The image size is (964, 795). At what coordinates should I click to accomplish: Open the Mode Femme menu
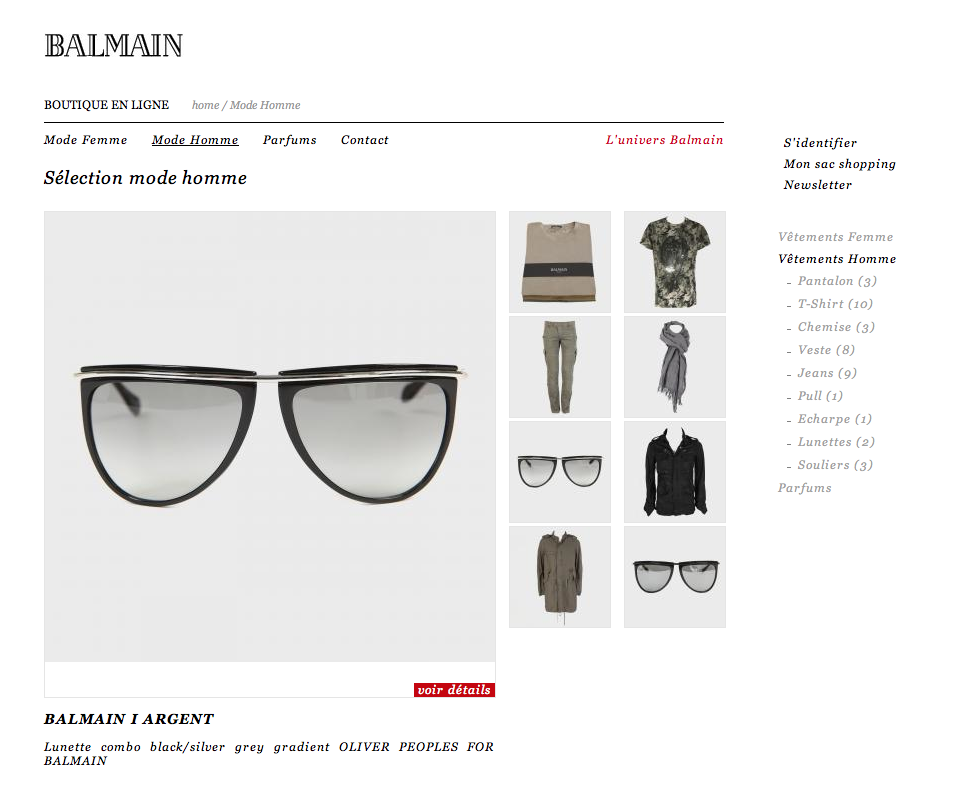(85, 140)
